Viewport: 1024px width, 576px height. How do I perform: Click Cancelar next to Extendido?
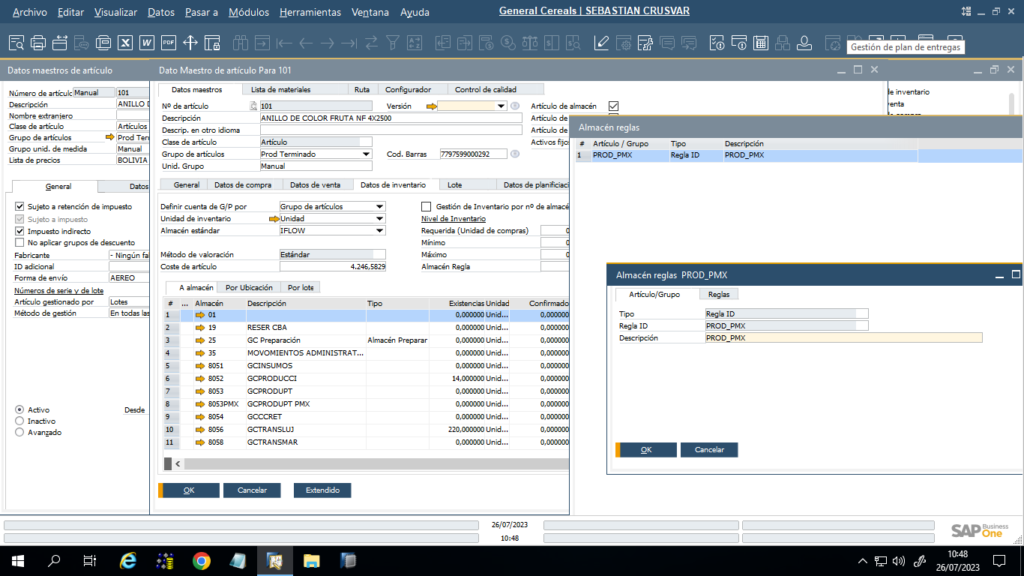252,490
